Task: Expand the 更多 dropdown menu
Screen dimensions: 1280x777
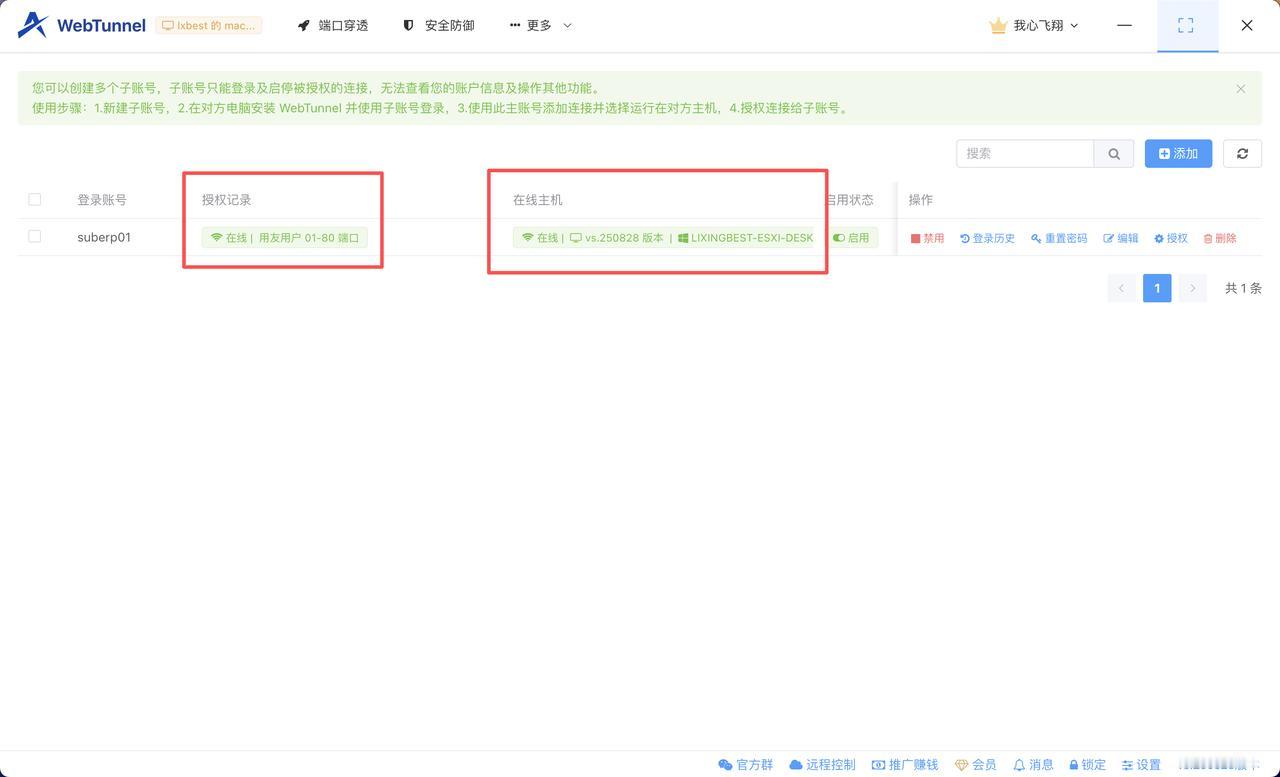Action: [540, 25]
